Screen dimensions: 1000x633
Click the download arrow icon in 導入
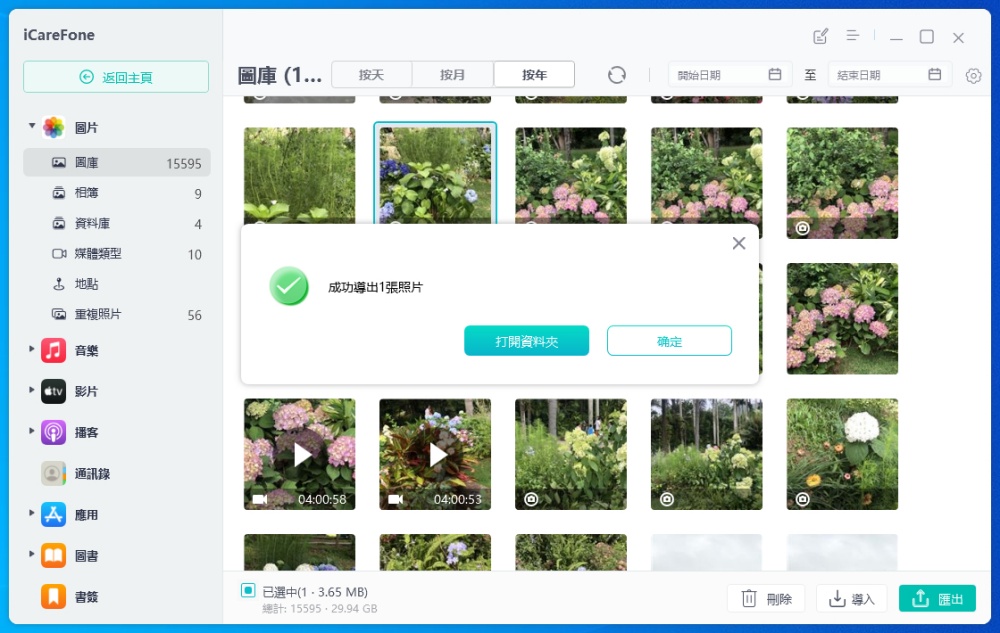[836, 598]
